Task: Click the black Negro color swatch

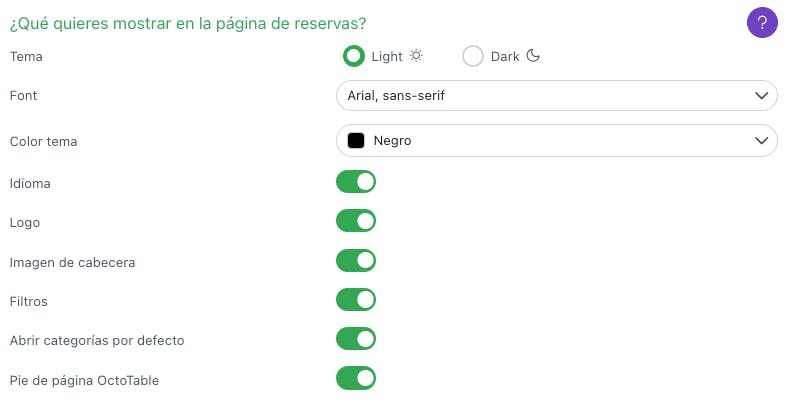Action: coord(355,141)
